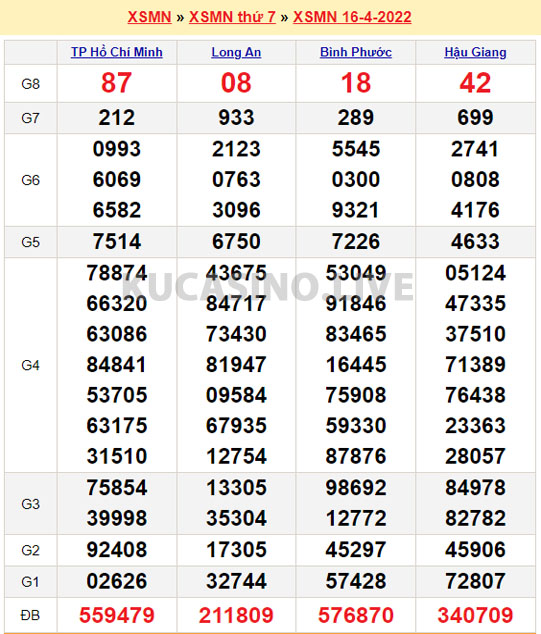Select the G2 number 45906

(x=475, y=549)
